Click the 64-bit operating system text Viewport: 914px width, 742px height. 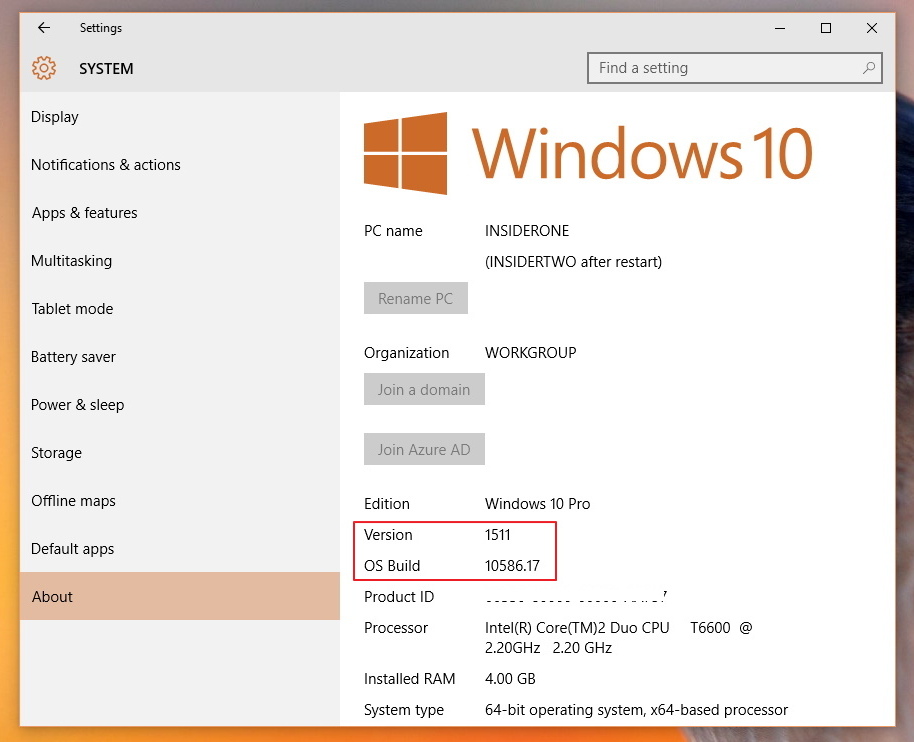pyautogui.click(x=636, y=710)
